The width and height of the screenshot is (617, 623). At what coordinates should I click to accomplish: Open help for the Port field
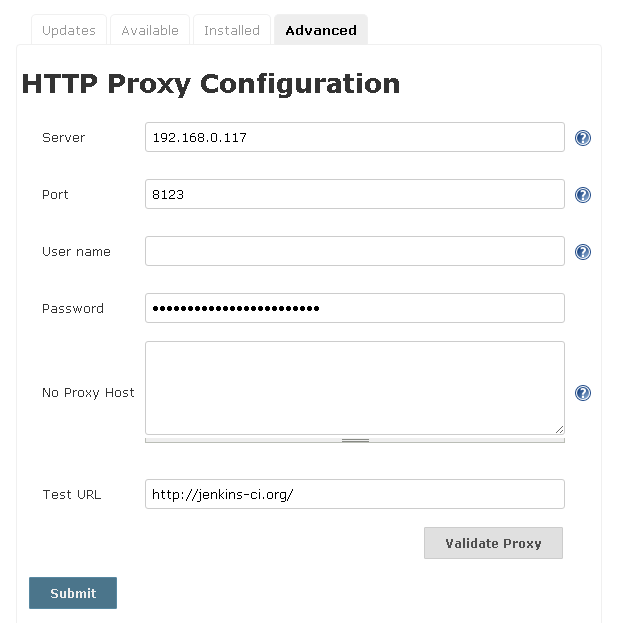pyautogui.click(x=582, y=195)
